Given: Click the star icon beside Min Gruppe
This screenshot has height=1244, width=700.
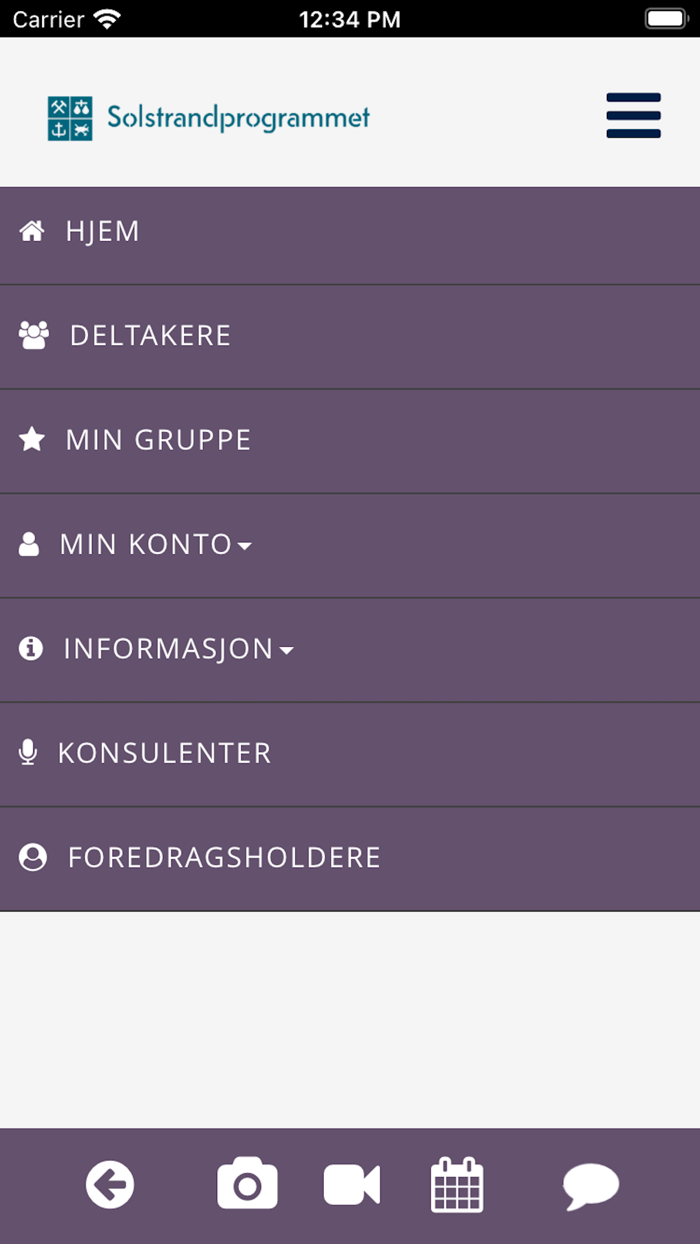Looking at the screenshot, I should (x=32, y=440).
